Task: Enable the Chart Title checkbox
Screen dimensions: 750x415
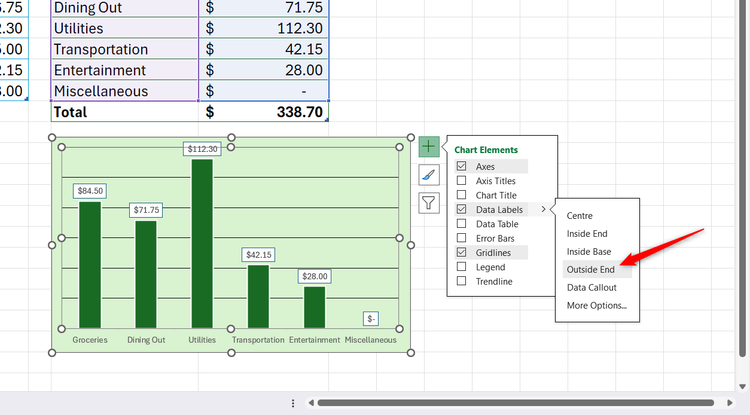Action: [462, 195]
